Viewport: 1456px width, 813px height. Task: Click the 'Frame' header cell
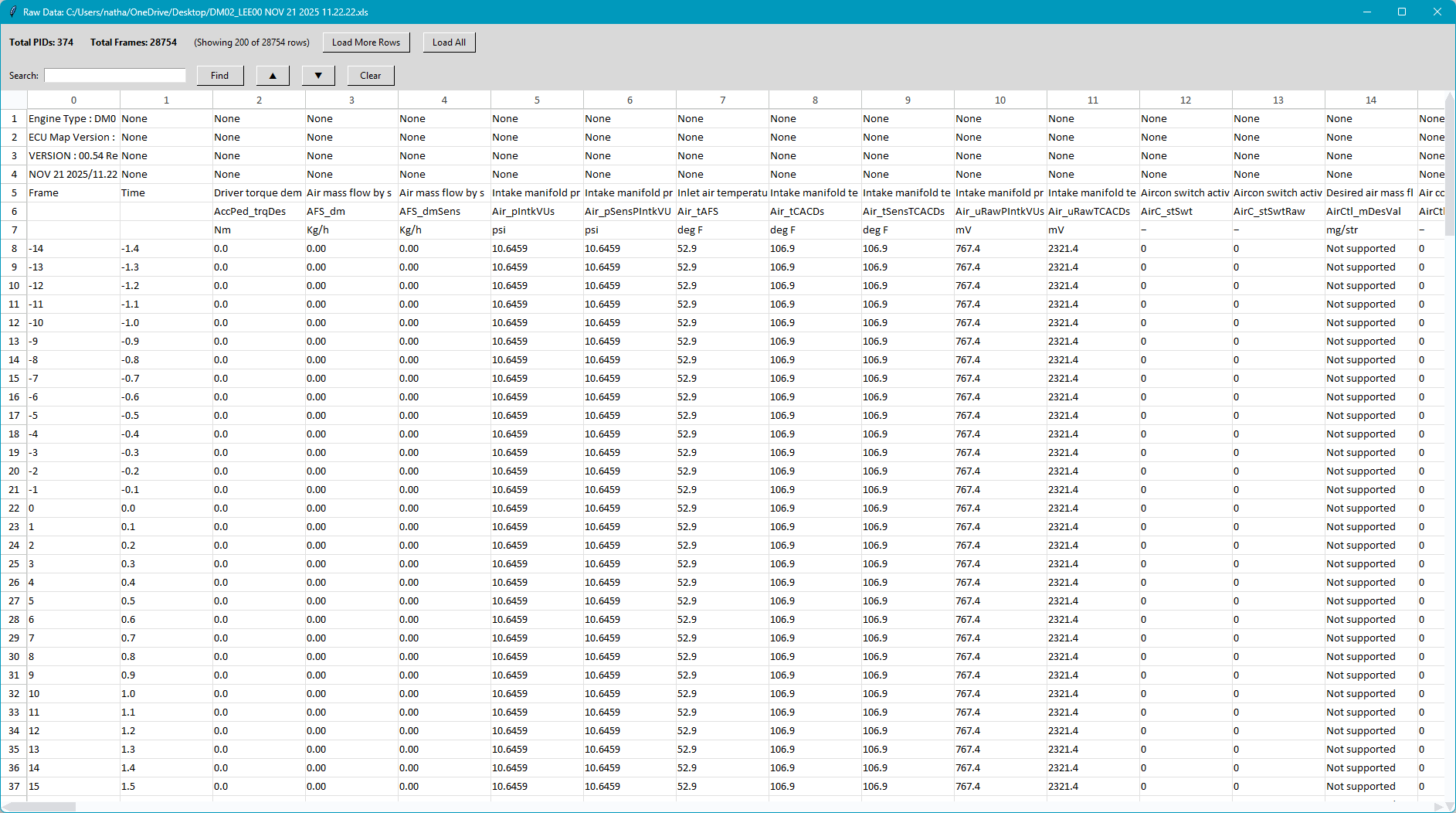(73, 193)
